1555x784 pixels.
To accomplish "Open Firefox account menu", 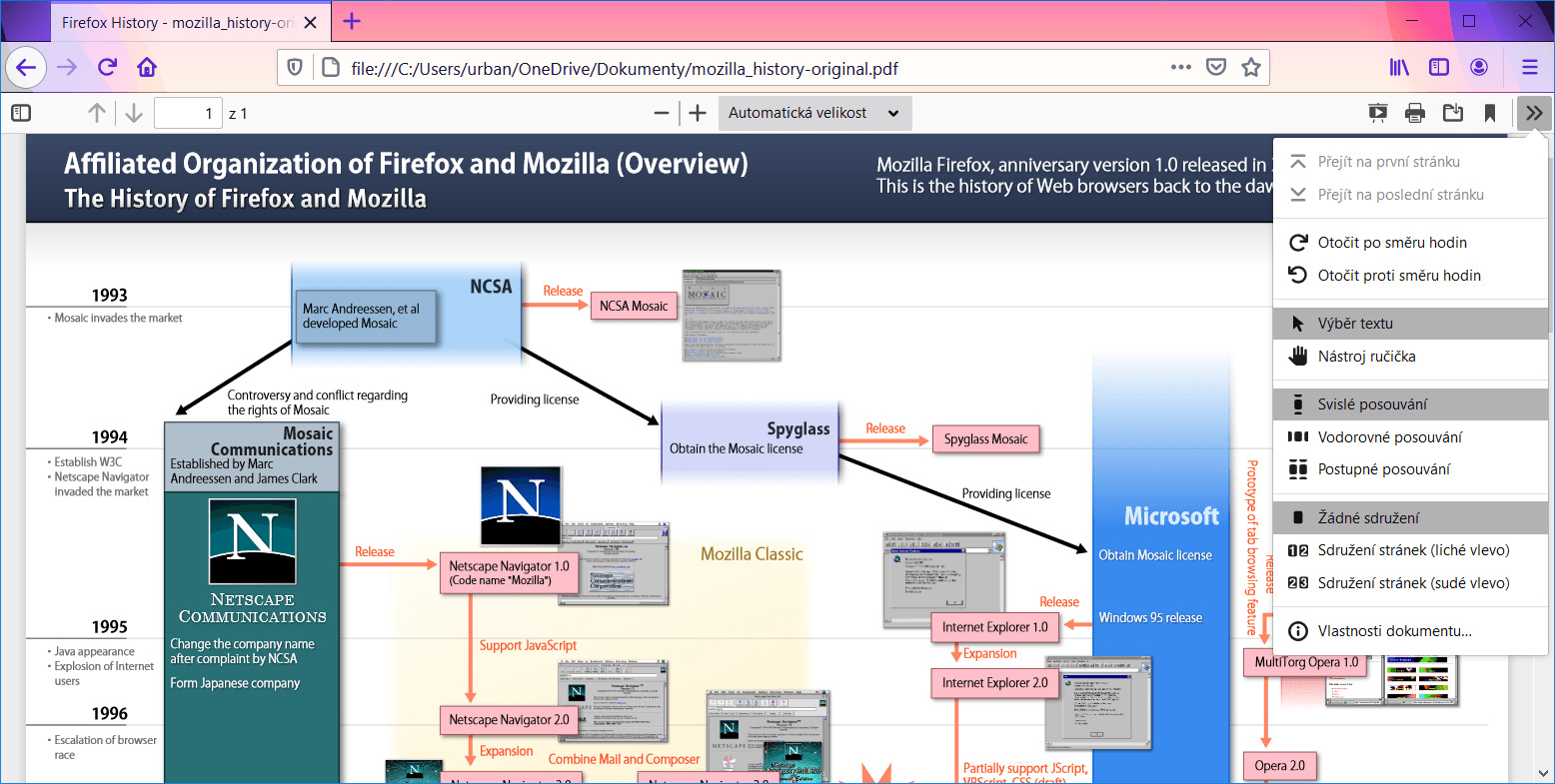I will tap(1479, 68).
